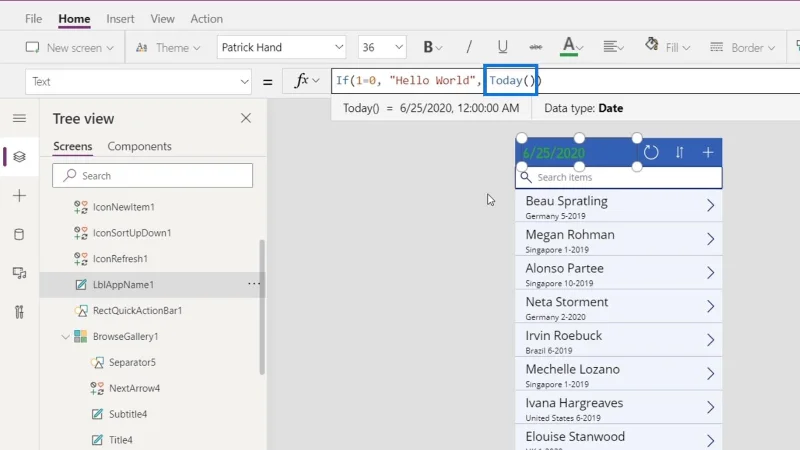Click in the formula bar
The width and height of the screenshot is (800, 450).
point(565,81)
